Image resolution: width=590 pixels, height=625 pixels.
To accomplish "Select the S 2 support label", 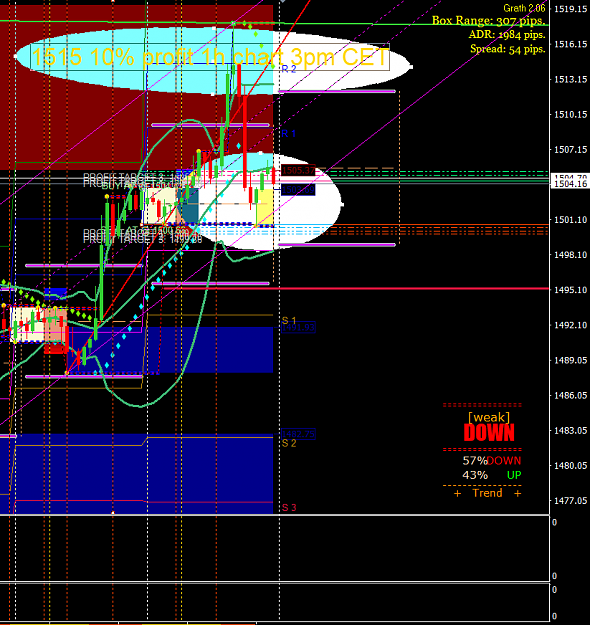I will click(x=289, y=443).
